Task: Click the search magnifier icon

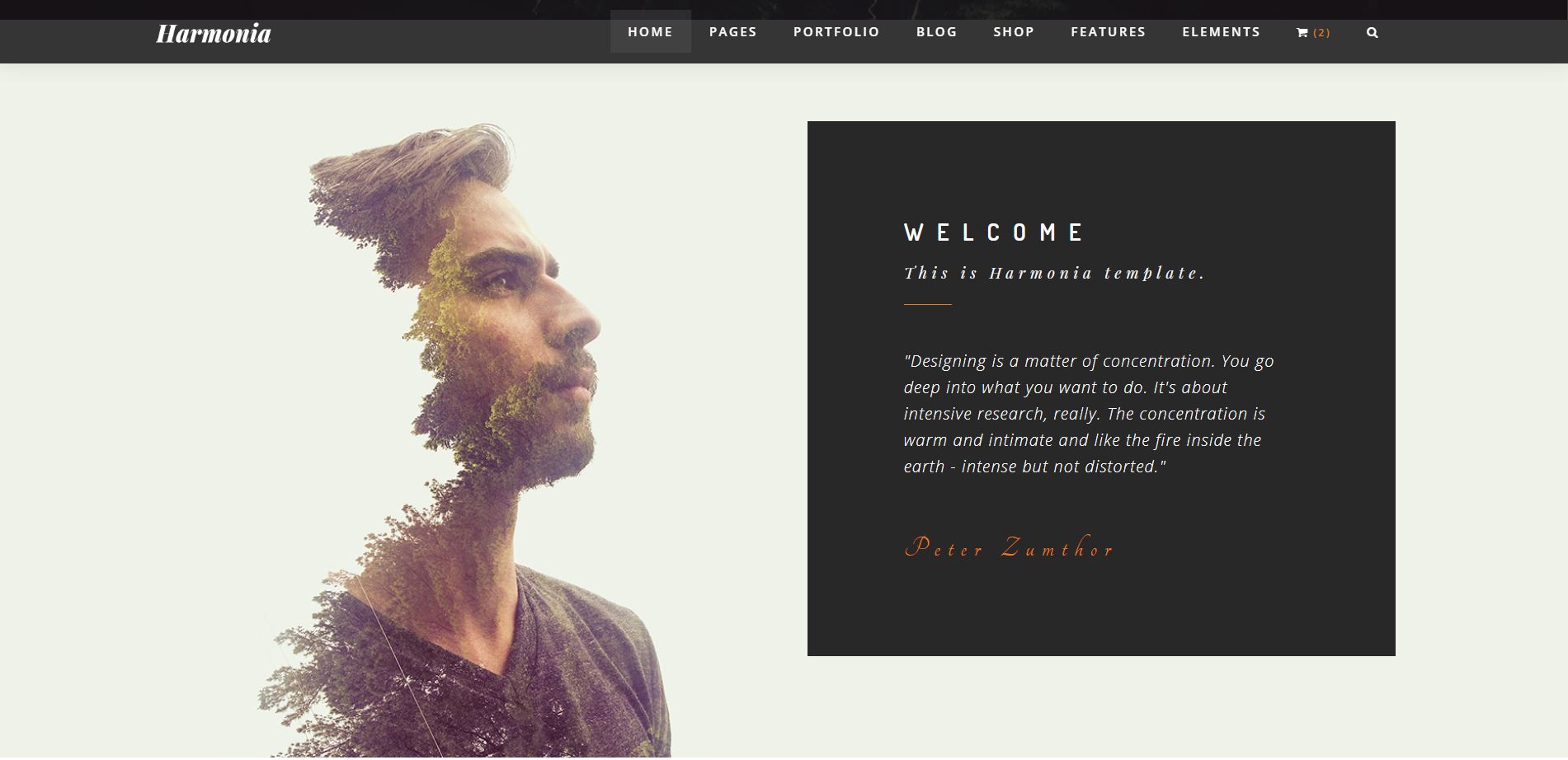Action: pos(1373,33)
